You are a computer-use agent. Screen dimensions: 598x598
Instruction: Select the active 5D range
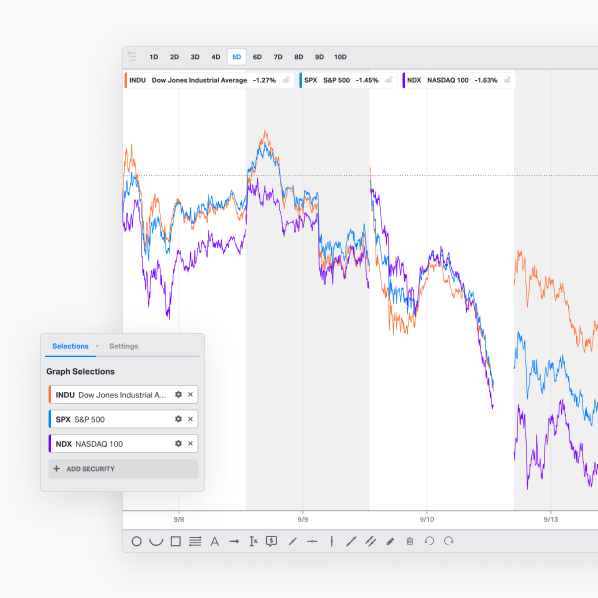tap(236, 57)
